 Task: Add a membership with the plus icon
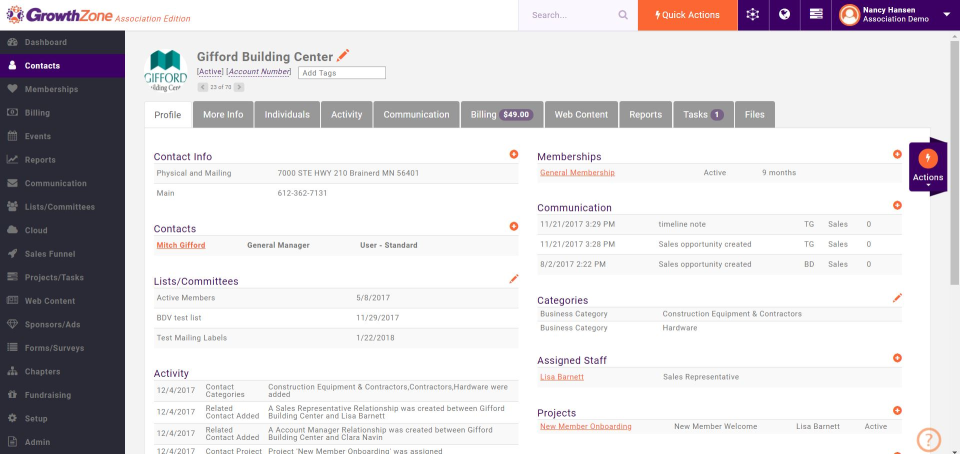click(897, 154)
